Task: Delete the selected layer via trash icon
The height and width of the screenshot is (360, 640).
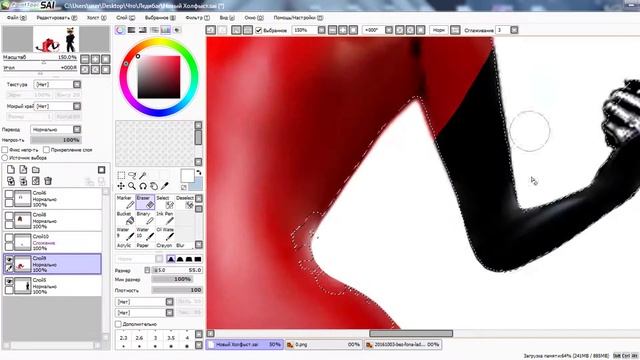Action: point(48,181)
